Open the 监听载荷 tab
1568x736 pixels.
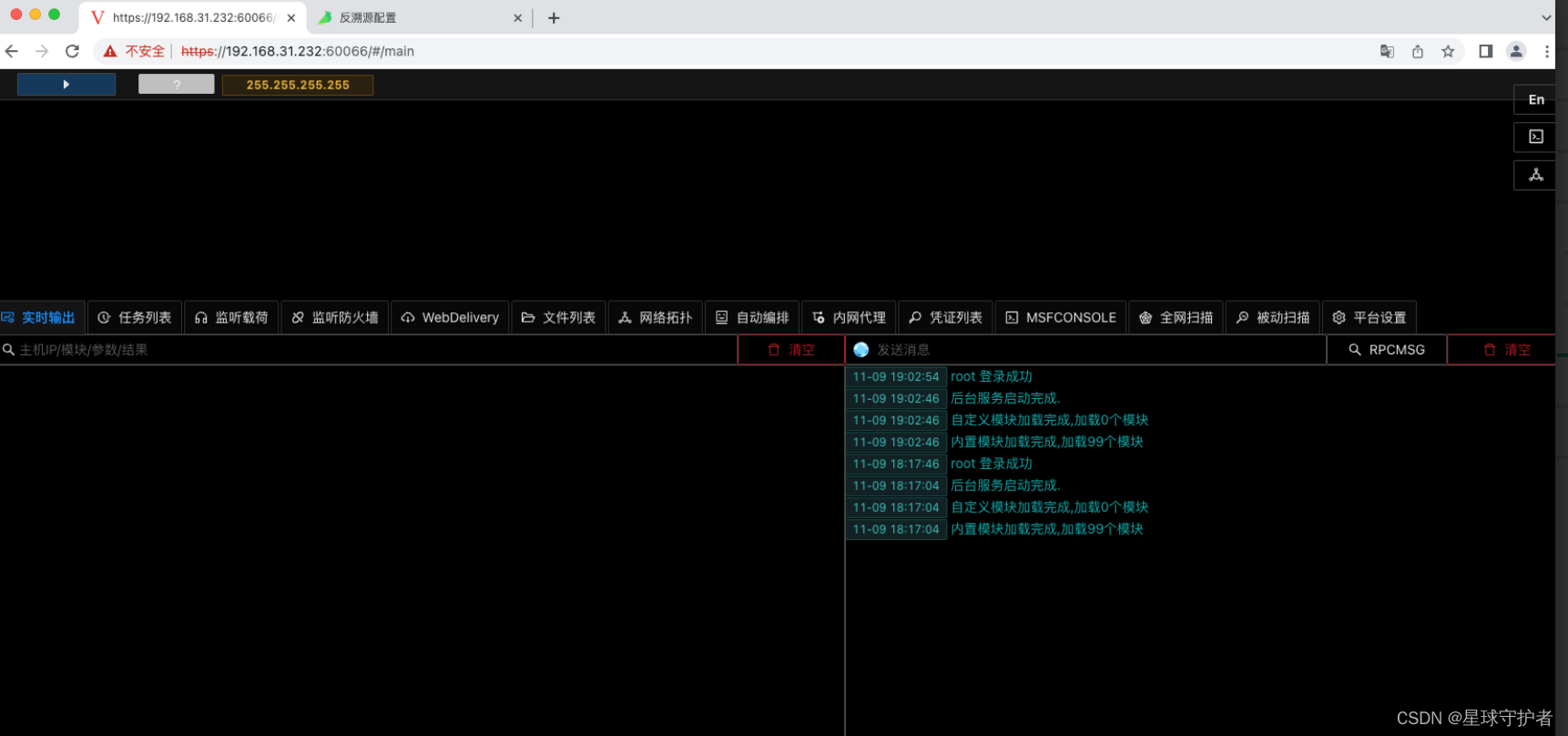pos(231,318)
